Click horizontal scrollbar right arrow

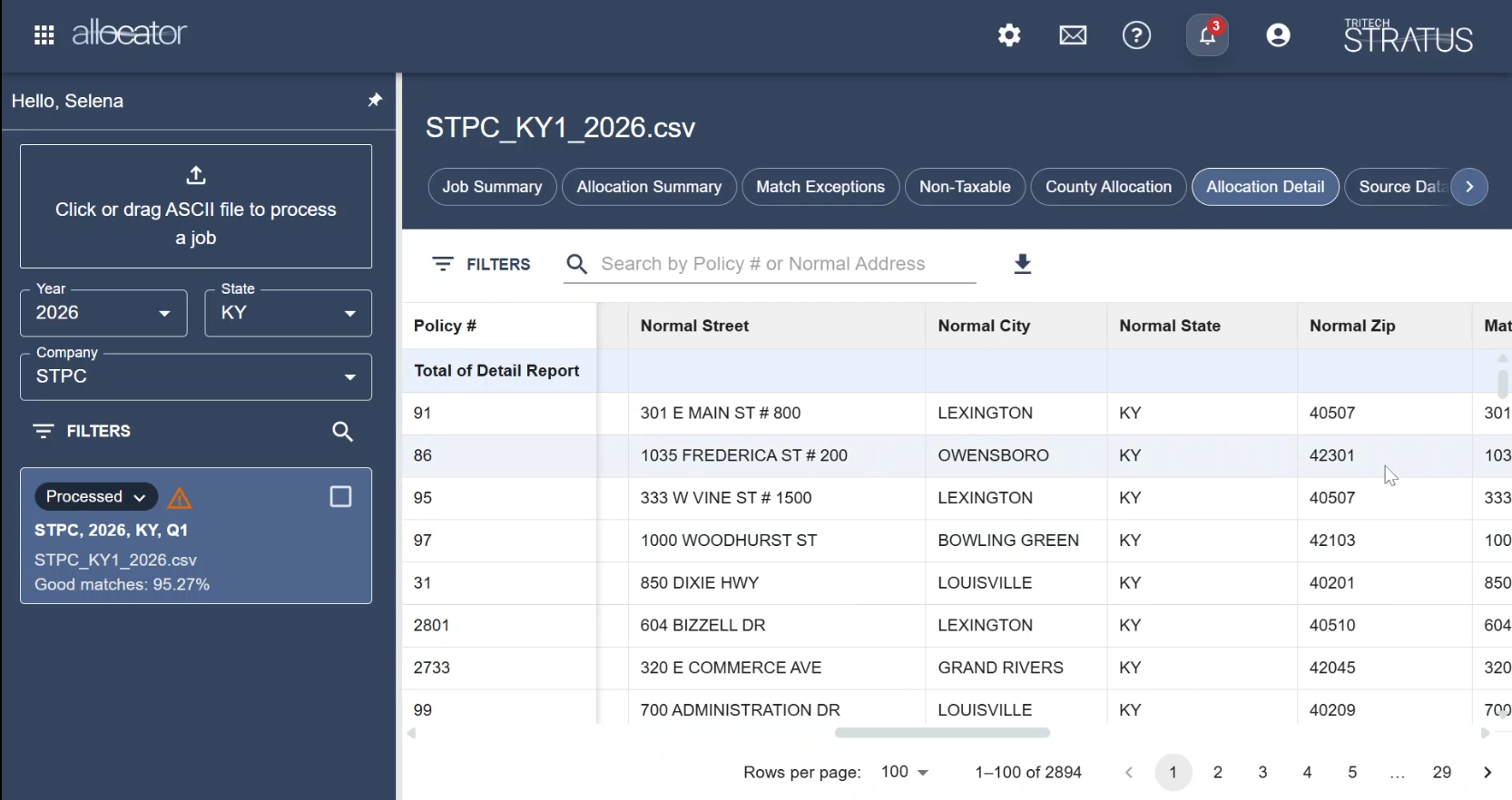click(x=1485, y=733)
